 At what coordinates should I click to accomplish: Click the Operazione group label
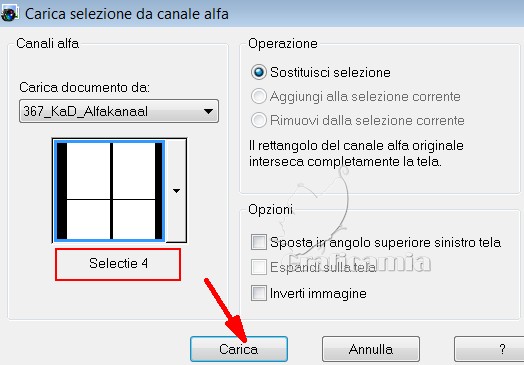click(283, 43)
